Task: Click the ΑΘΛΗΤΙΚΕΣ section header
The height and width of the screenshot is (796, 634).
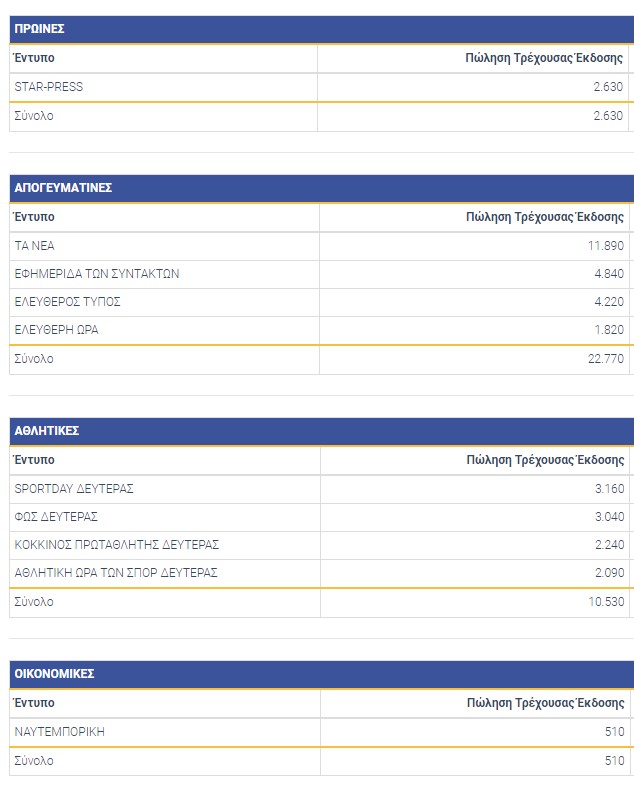Action: click(47, 431)
